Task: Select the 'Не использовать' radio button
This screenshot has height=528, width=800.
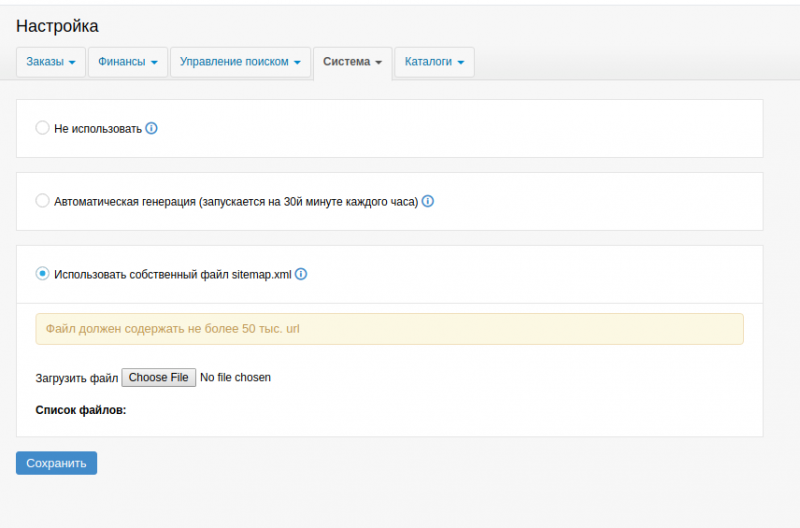Action: [42, 128]
